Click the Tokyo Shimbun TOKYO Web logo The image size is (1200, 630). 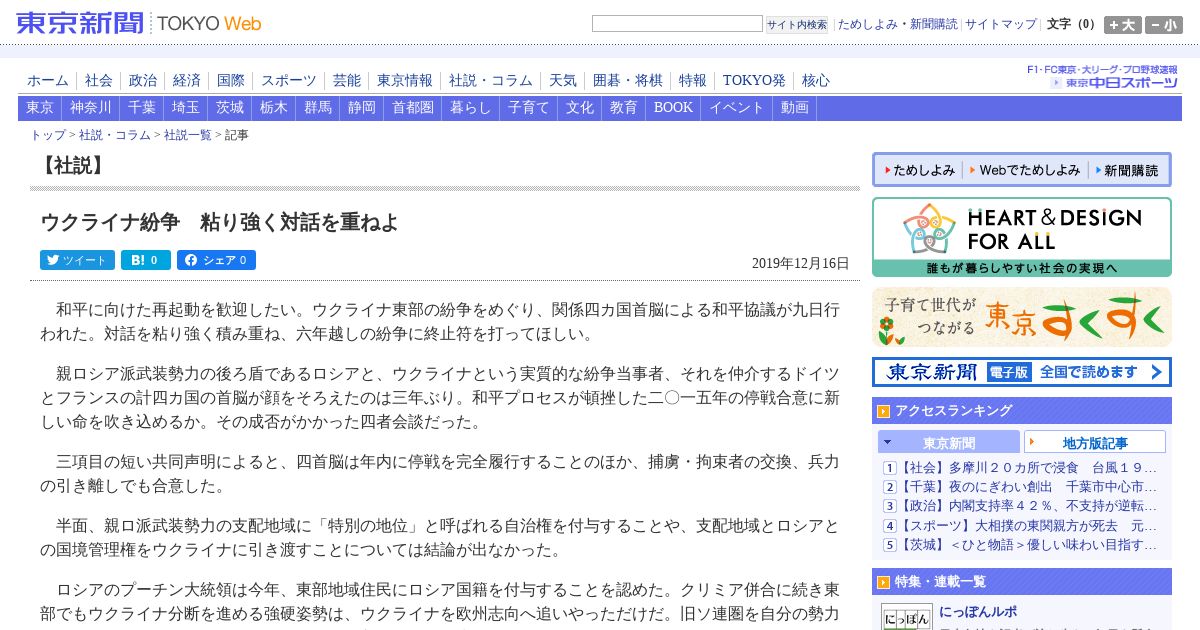(x=139, y=23)
